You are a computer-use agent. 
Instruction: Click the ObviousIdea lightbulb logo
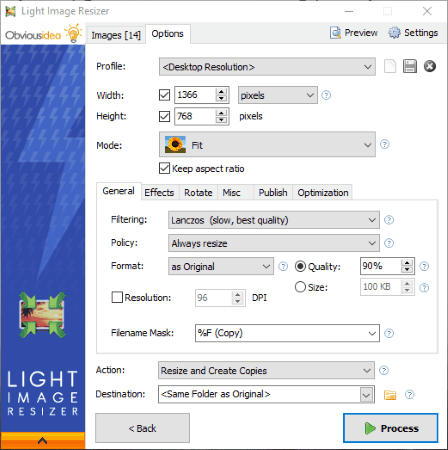pos(43,34)
